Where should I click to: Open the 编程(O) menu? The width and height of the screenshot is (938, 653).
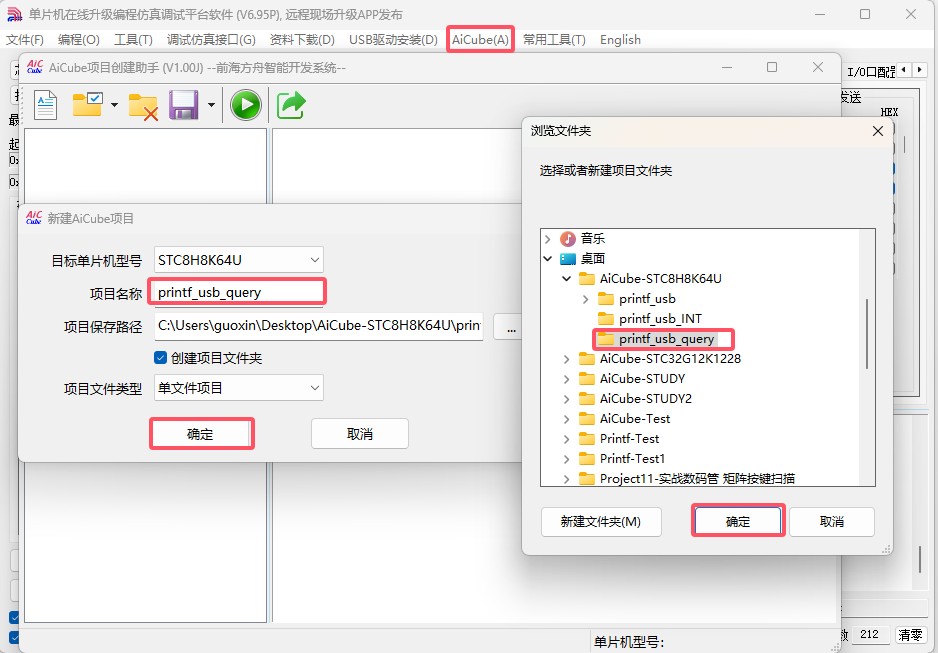[x=78, y=39]
